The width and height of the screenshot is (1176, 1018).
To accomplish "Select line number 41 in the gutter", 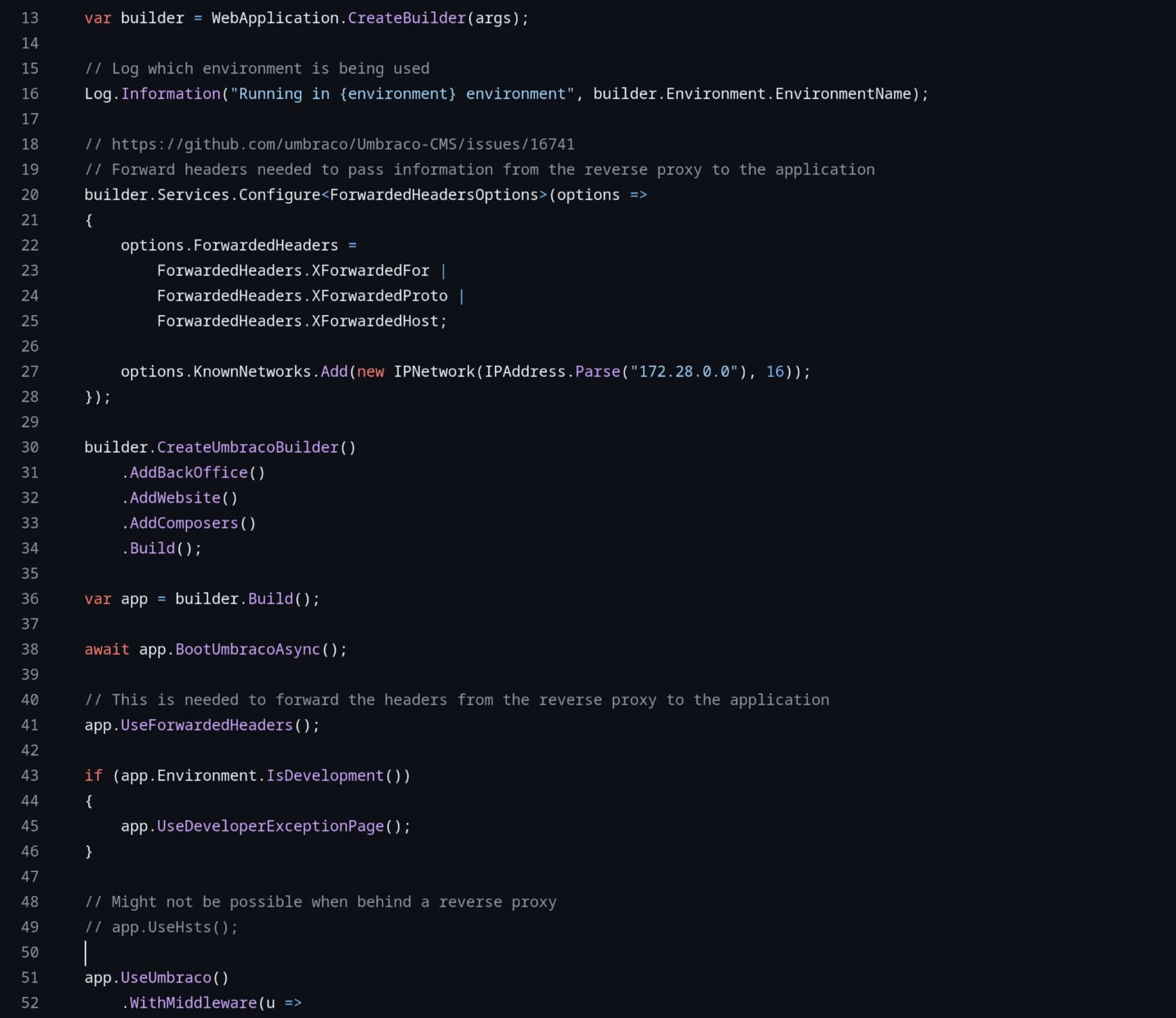I will tap(30, 725).
